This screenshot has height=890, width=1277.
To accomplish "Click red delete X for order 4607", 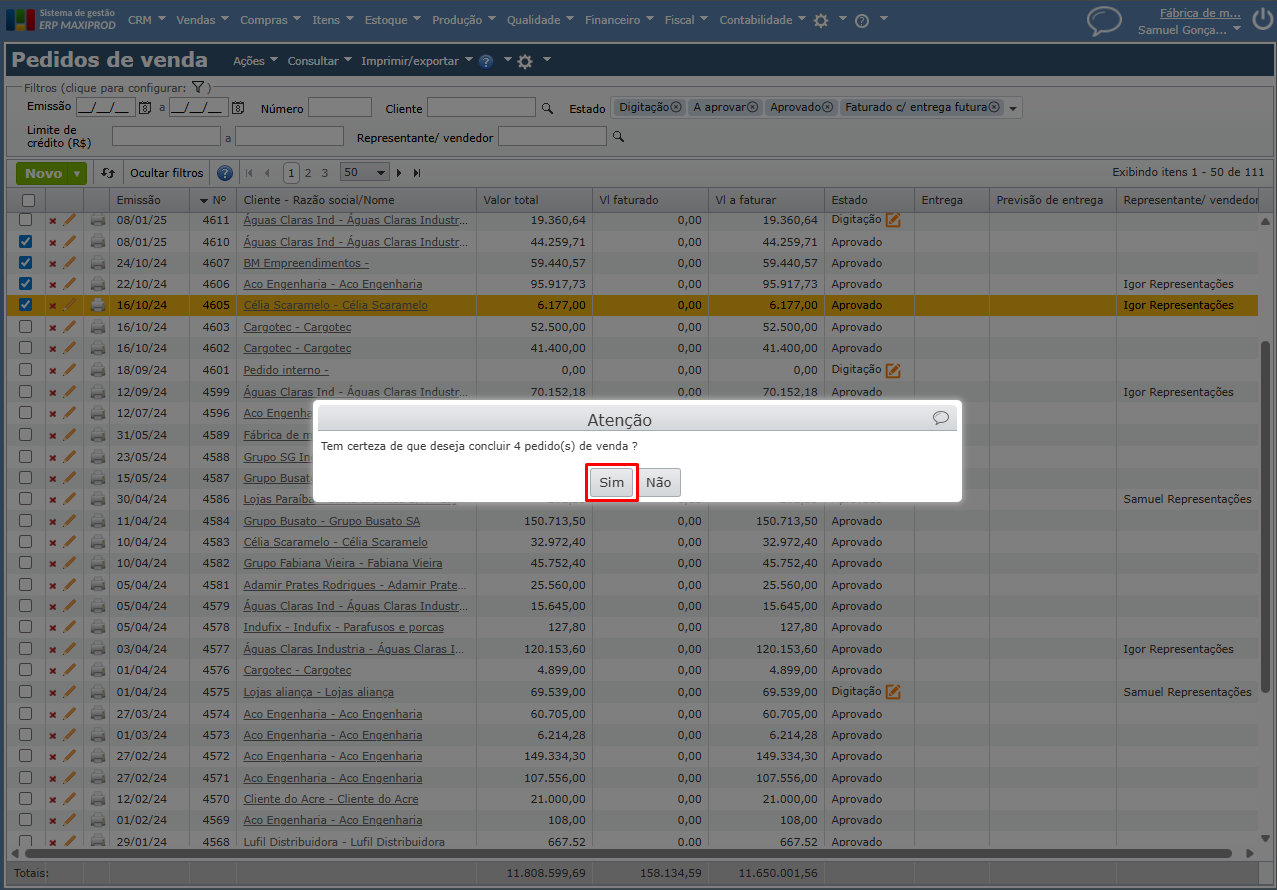I will pyautogui.click(x=53, y=264).
